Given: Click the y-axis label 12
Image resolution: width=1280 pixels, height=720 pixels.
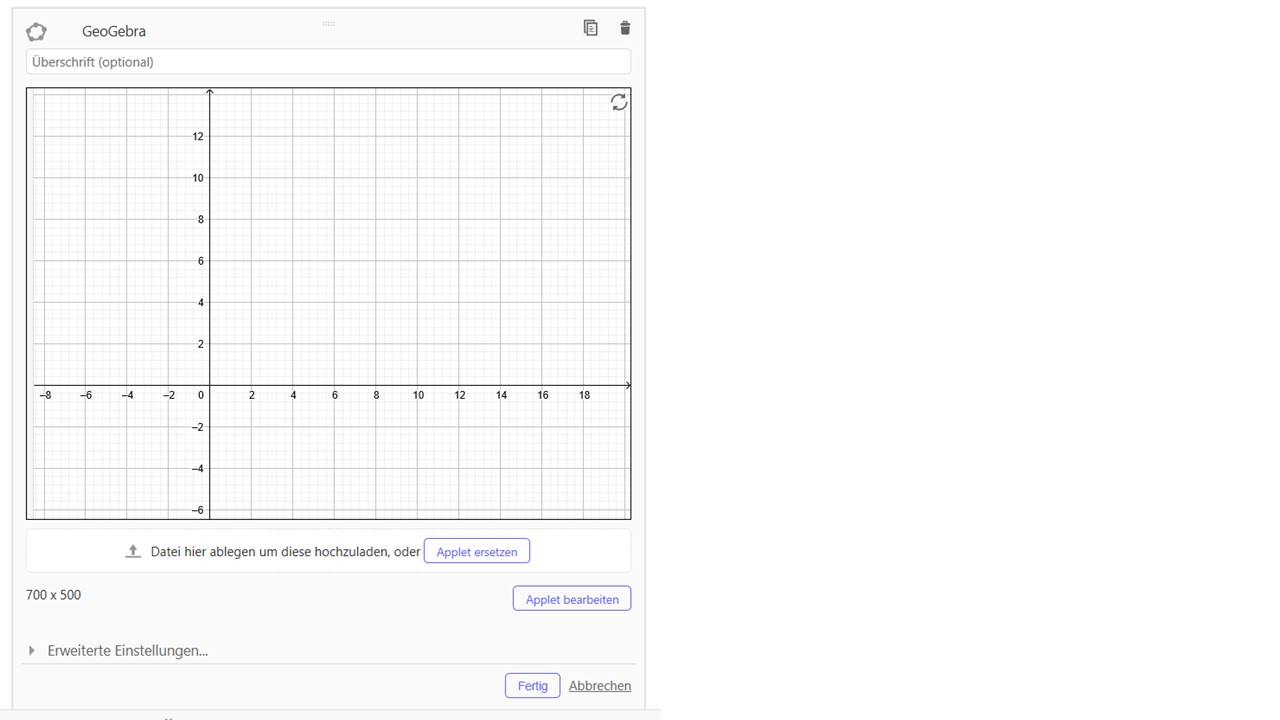Looking at the screenshot, I should pyautogui.click(x=198, y=136).
